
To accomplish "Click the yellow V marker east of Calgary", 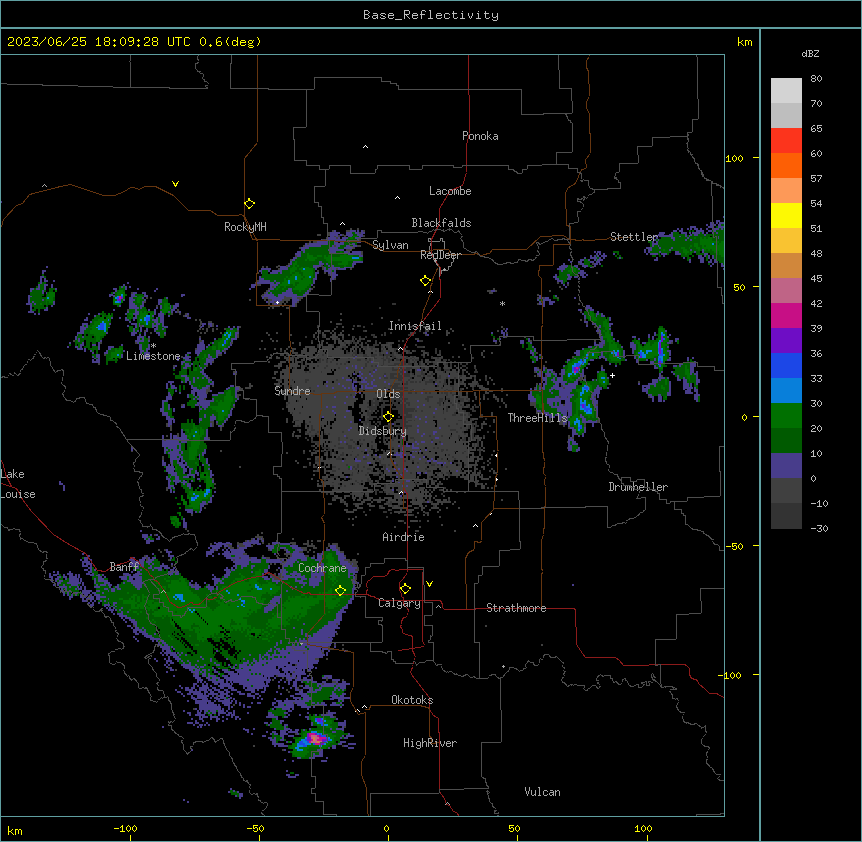I will coord(429,584).
